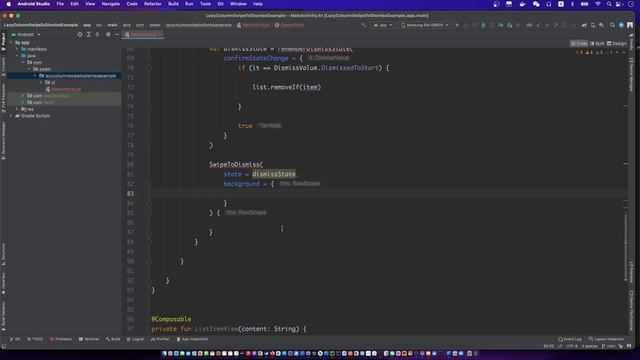This screenshot has width=640, height=360.
Task: Click the green Run app button
Action: [x=457, y=25]
